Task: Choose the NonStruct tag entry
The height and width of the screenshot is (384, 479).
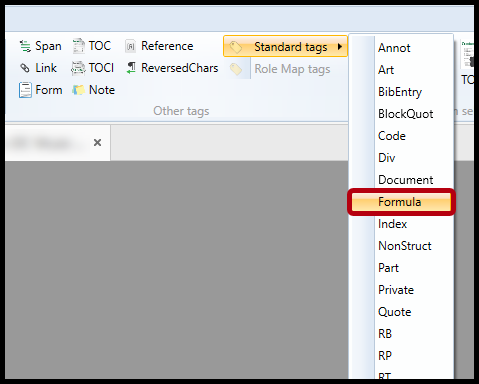Action: (401, 246)
